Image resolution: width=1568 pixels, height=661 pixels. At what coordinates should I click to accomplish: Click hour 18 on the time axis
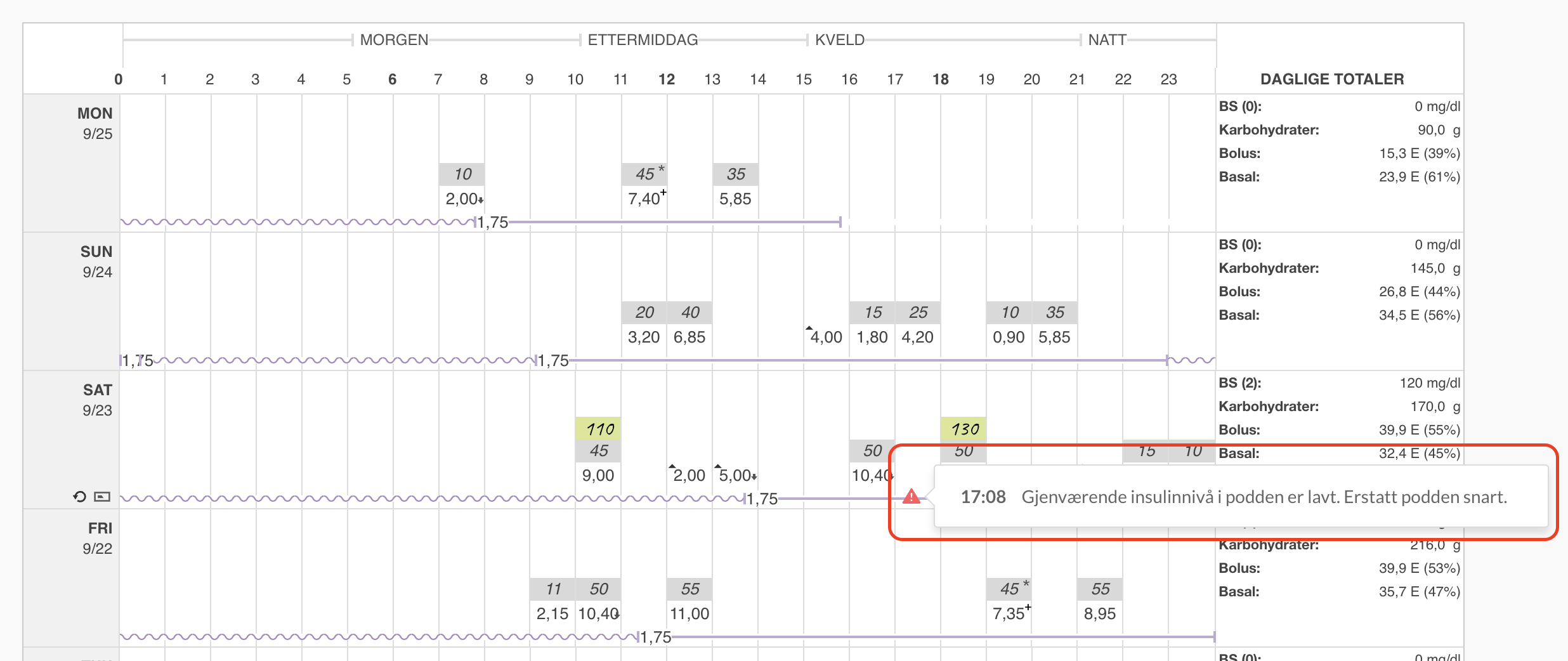[x=941, y=79]
